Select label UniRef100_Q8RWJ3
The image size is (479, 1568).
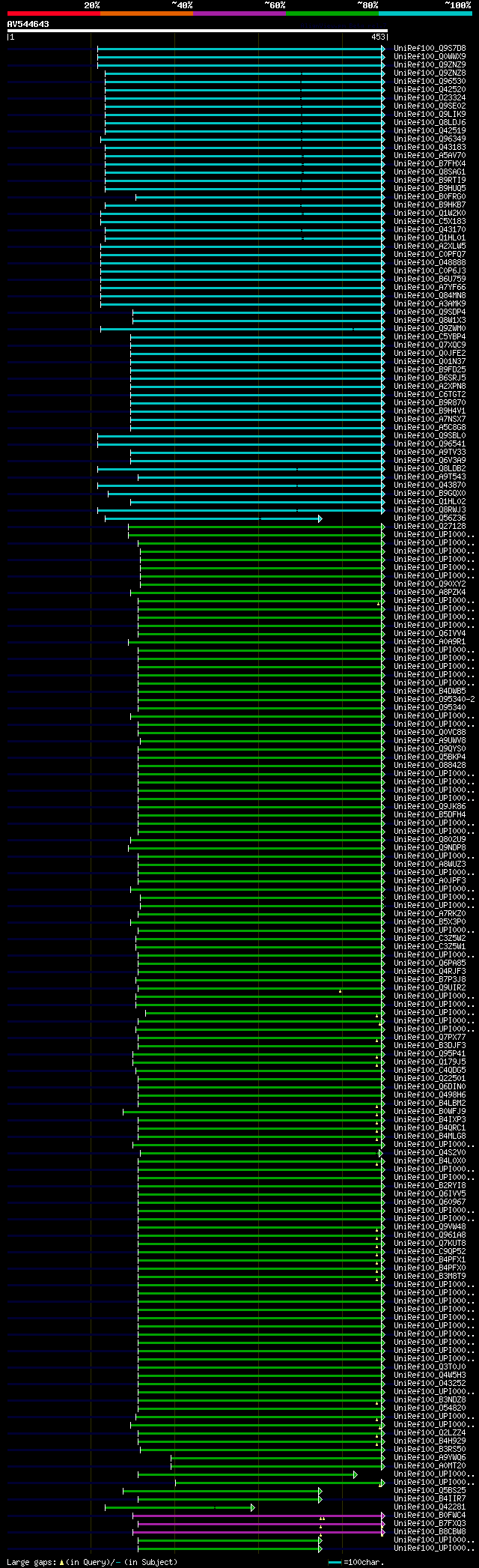point(430,510)
